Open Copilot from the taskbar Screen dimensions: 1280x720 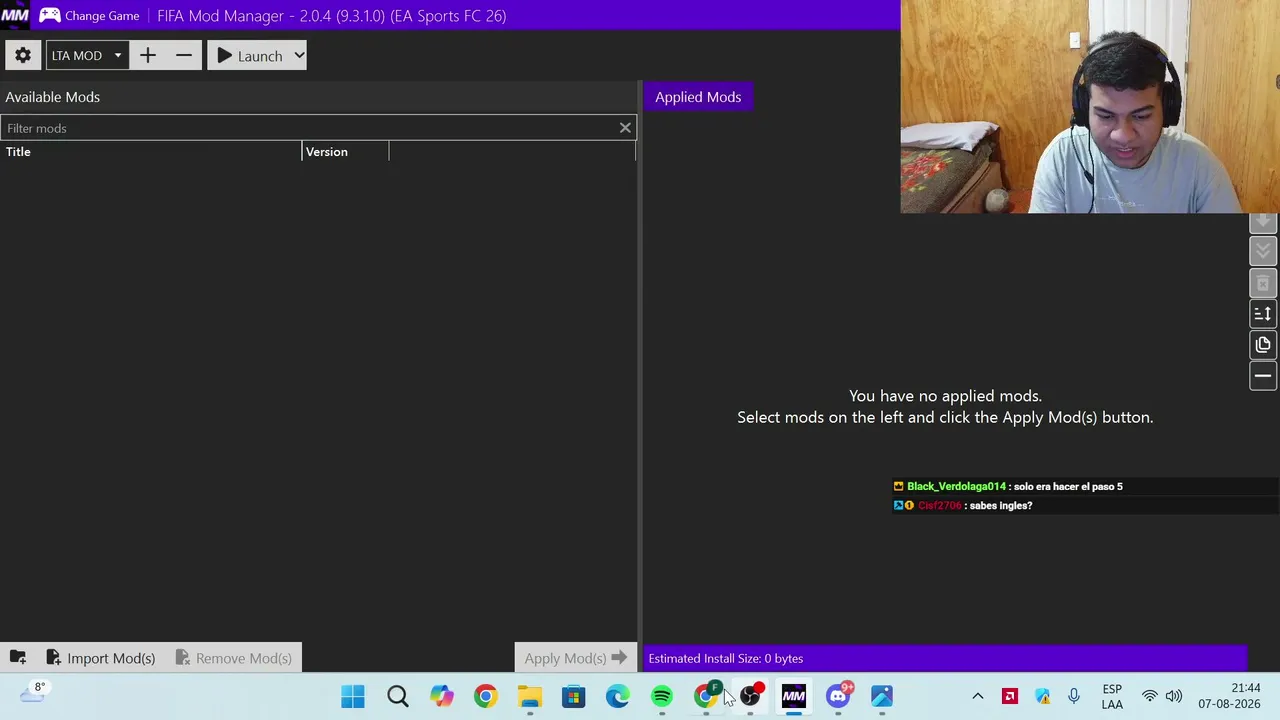click(x=441, y=696)
